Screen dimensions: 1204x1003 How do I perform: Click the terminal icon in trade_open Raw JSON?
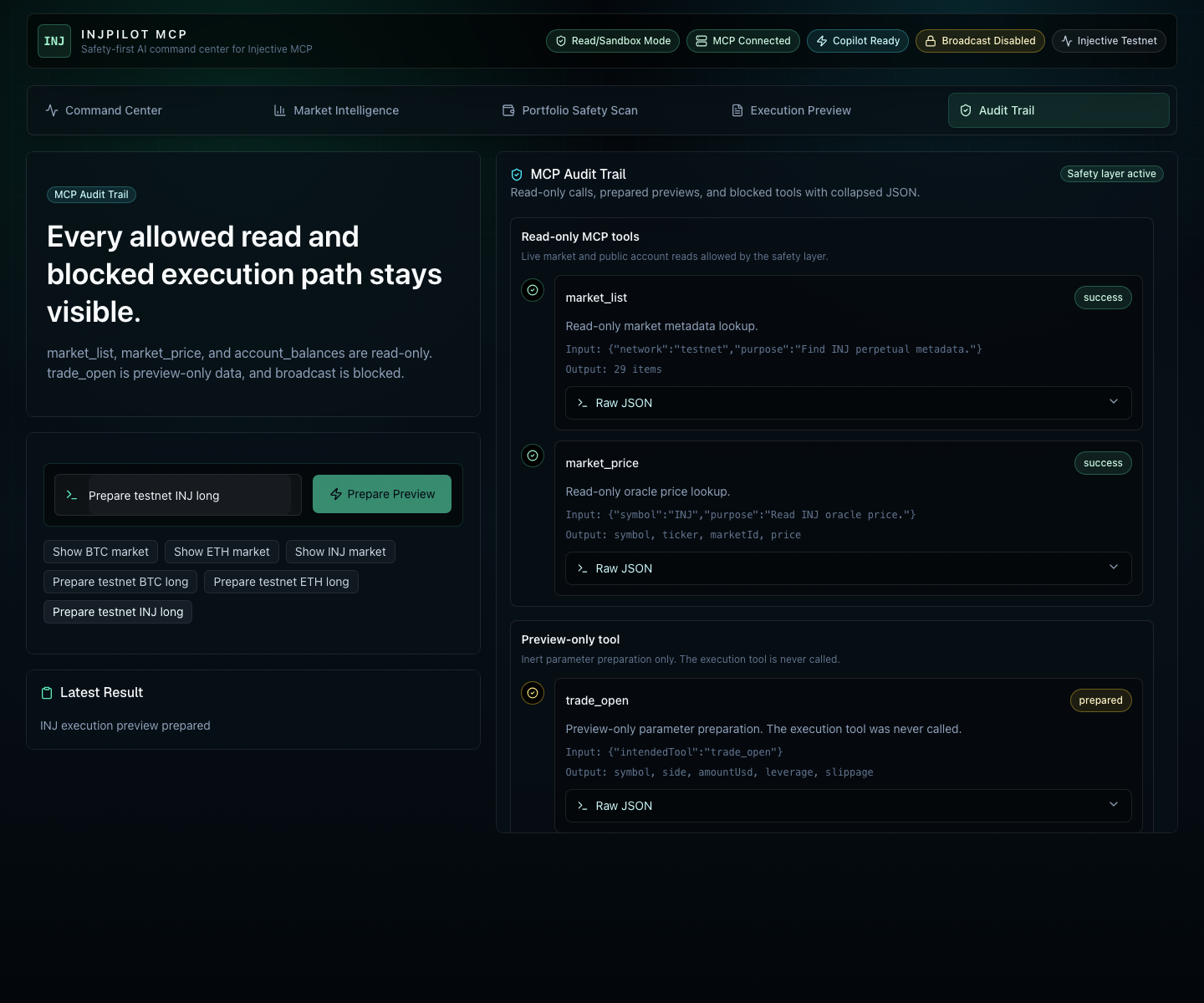pos(583,806)
